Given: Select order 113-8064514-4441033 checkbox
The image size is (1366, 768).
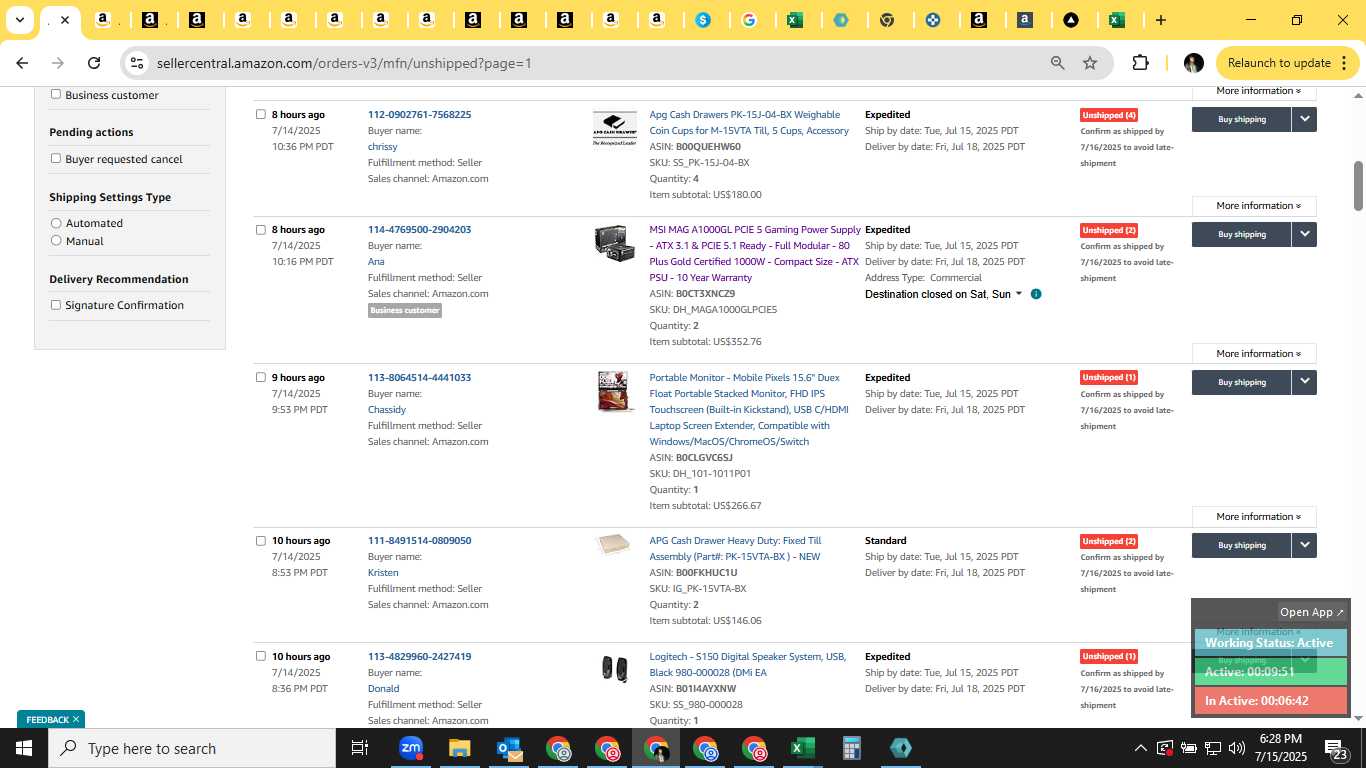Looking at the screenshot, I should (x=261, y=377).
